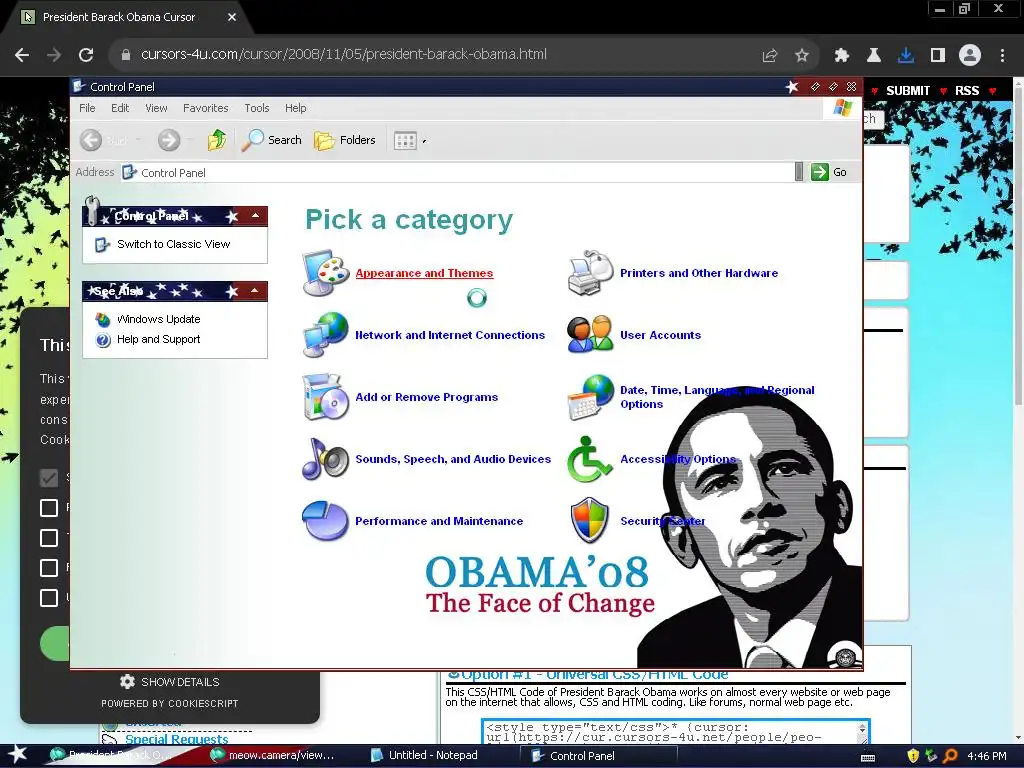This screenshot has width=1024, height=768.
Task: Click the Forward navigation arrow in Control Panel
Action: 168,140
